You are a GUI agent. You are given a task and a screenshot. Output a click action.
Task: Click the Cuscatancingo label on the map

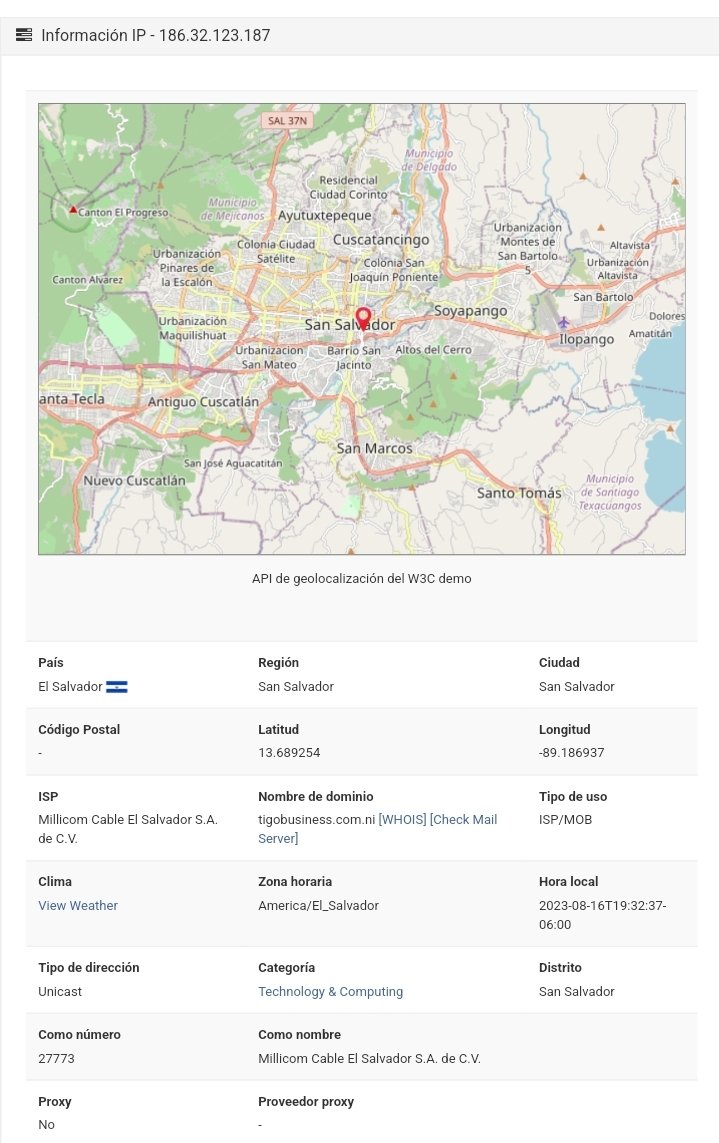pos(381,240)
